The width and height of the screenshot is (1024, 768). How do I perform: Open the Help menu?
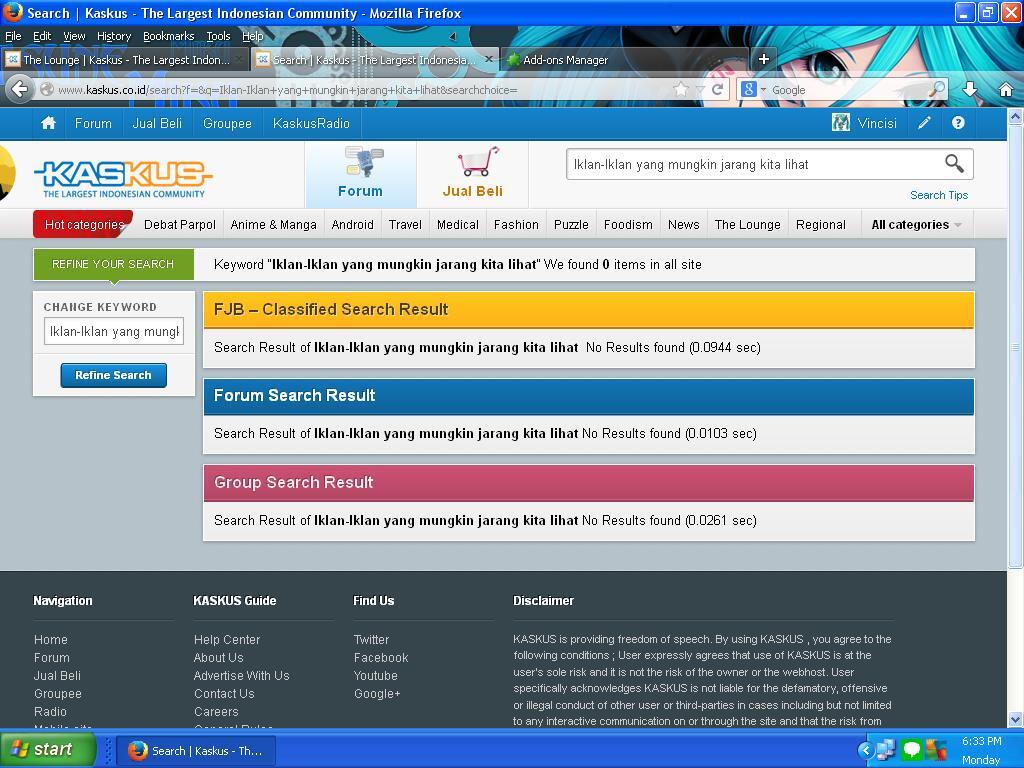[253, 36]
